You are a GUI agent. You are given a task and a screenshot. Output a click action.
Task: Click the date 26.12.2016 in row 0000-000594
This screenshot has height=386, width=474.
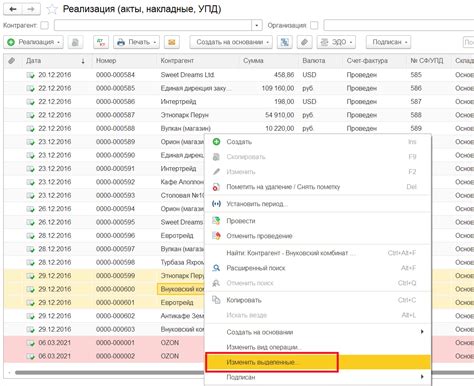pos(55,209)
